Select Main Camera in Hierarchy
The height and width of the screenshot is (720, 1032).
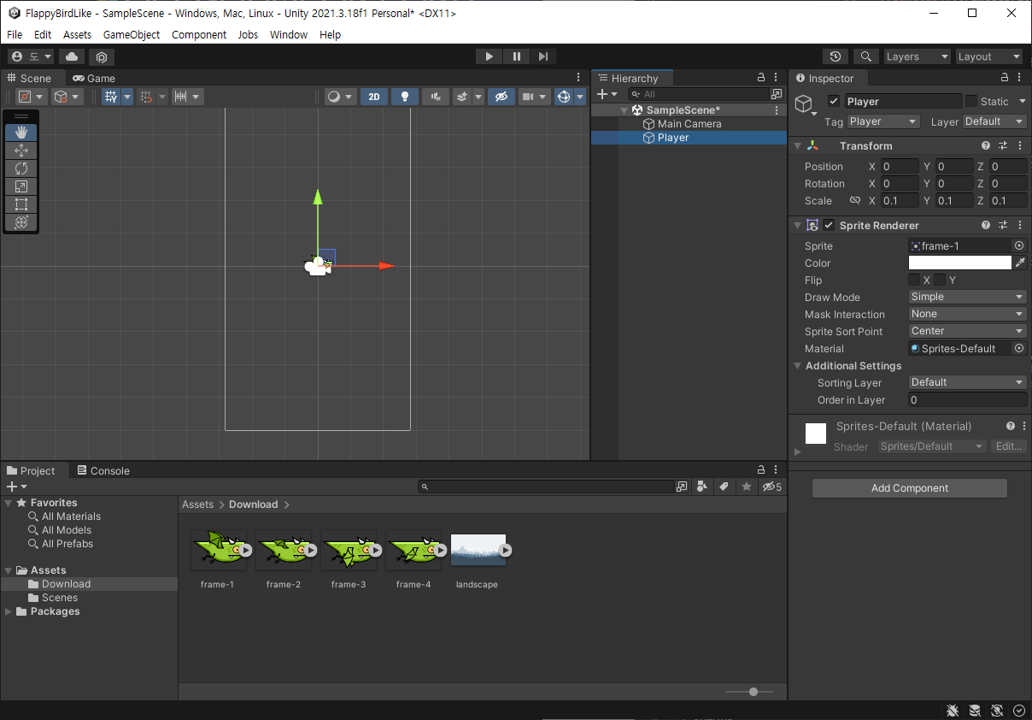click(x=689, y=124)
